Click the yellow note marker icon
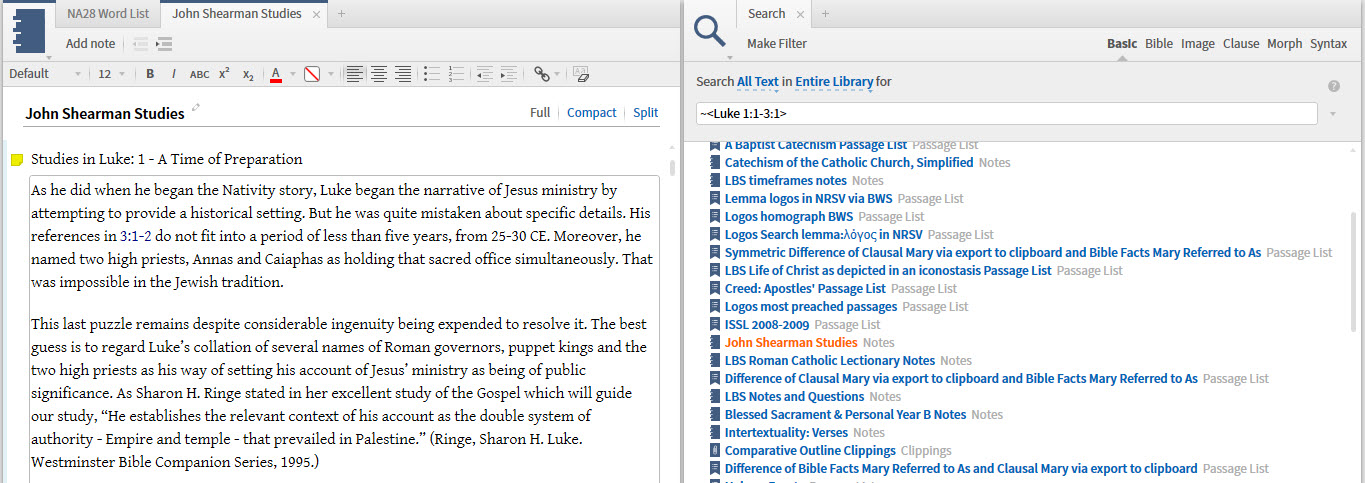The height and width of the screenshot is (483, 1365). pyautogui.click(x=17, y=160)
